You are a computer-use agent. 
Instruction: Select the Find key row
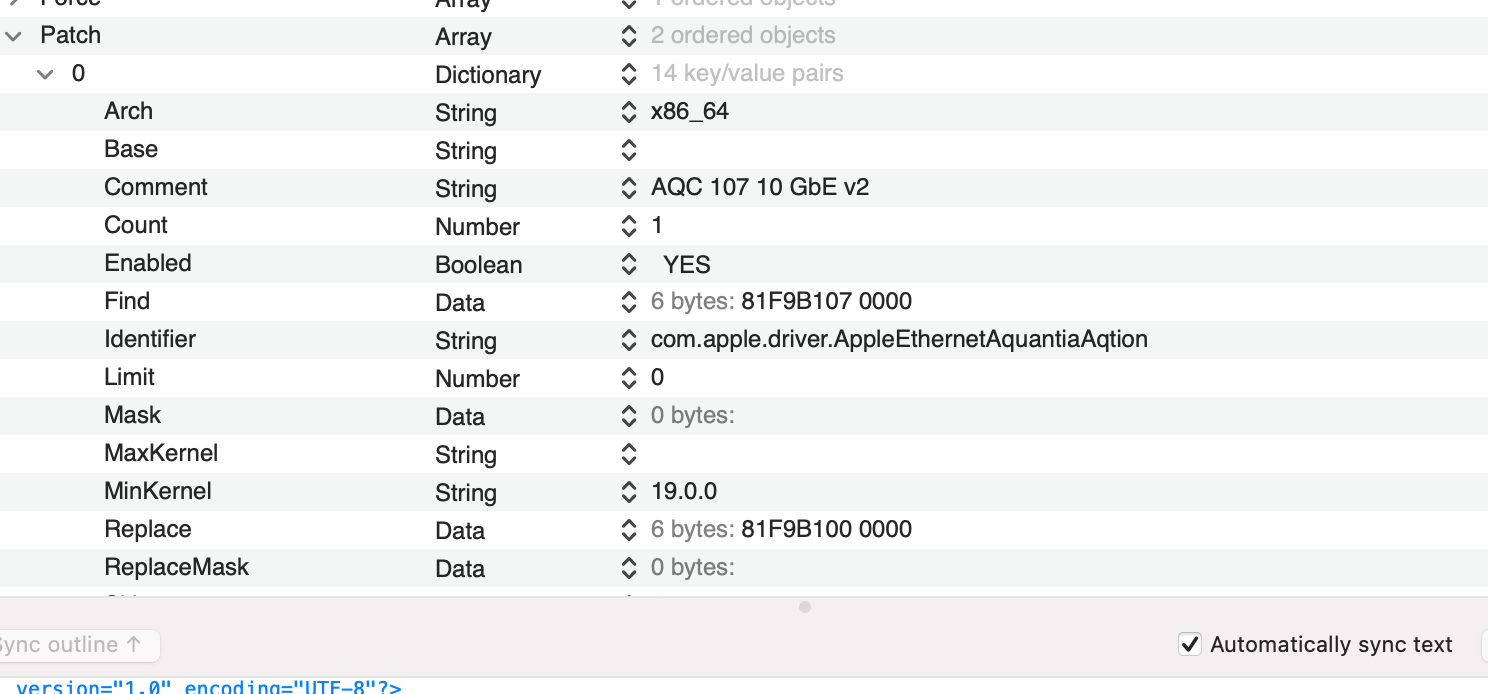coord(127,301)
